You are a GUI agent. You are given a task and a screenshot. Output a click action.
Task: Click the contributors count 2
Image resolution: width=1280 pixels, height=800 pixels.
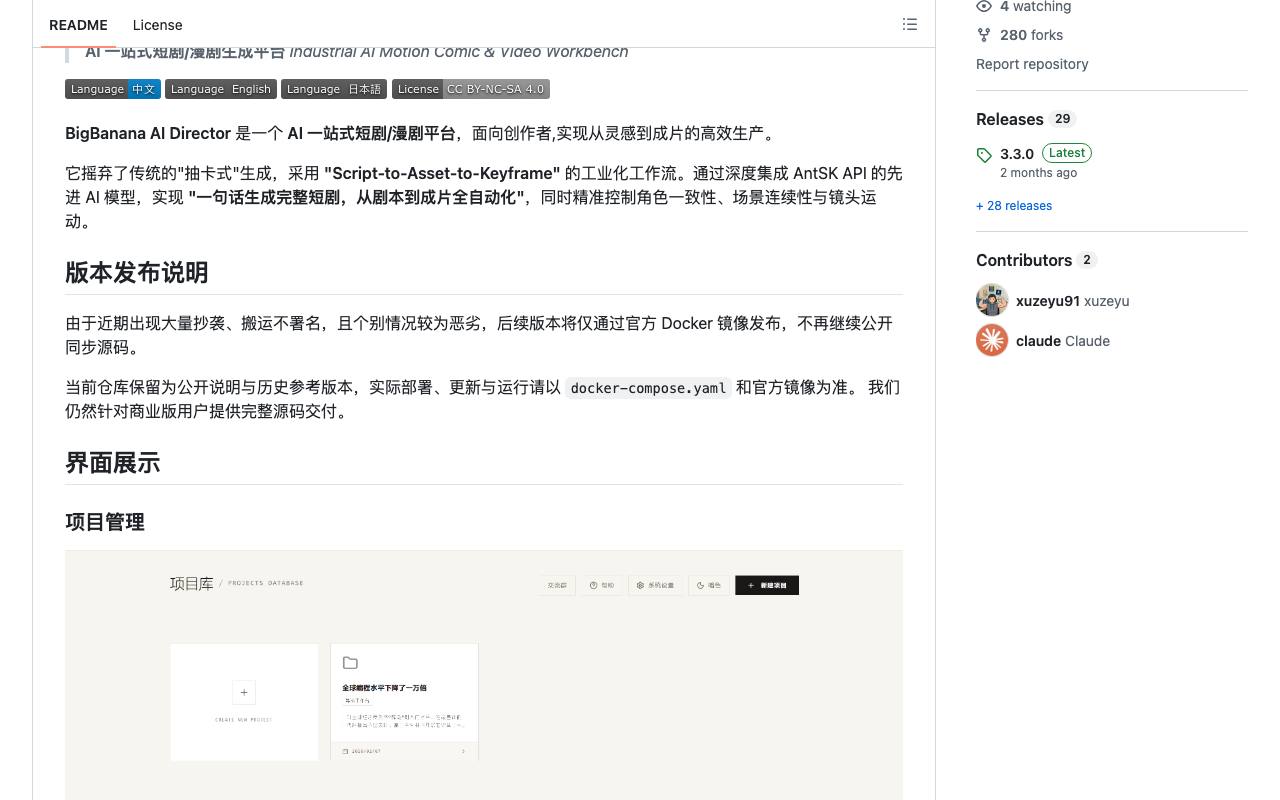point(1087,260)
